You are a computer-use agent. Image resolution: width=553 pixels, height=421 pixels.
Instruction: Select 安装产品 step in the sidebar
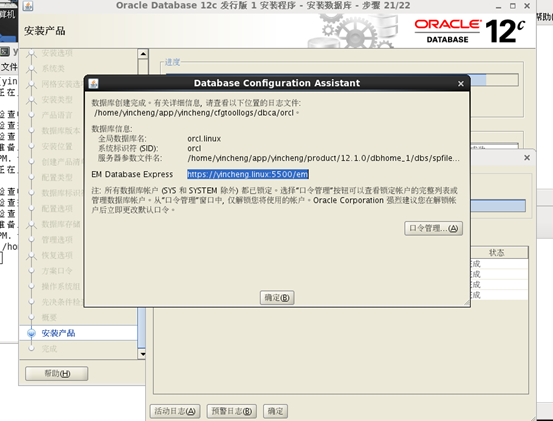[x=58, y=333]
